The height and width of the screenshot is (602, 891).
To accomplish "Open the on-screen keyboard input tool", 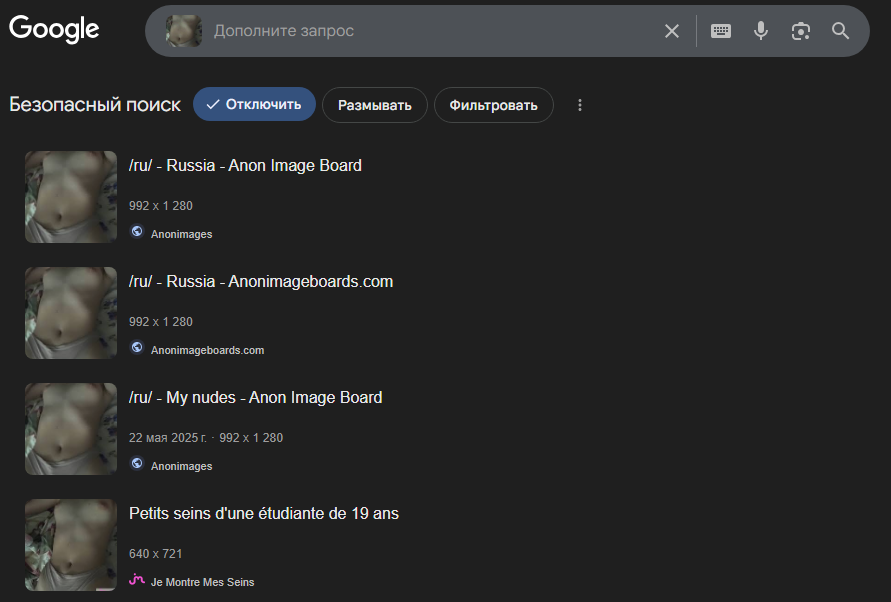I will click(721, 31).
